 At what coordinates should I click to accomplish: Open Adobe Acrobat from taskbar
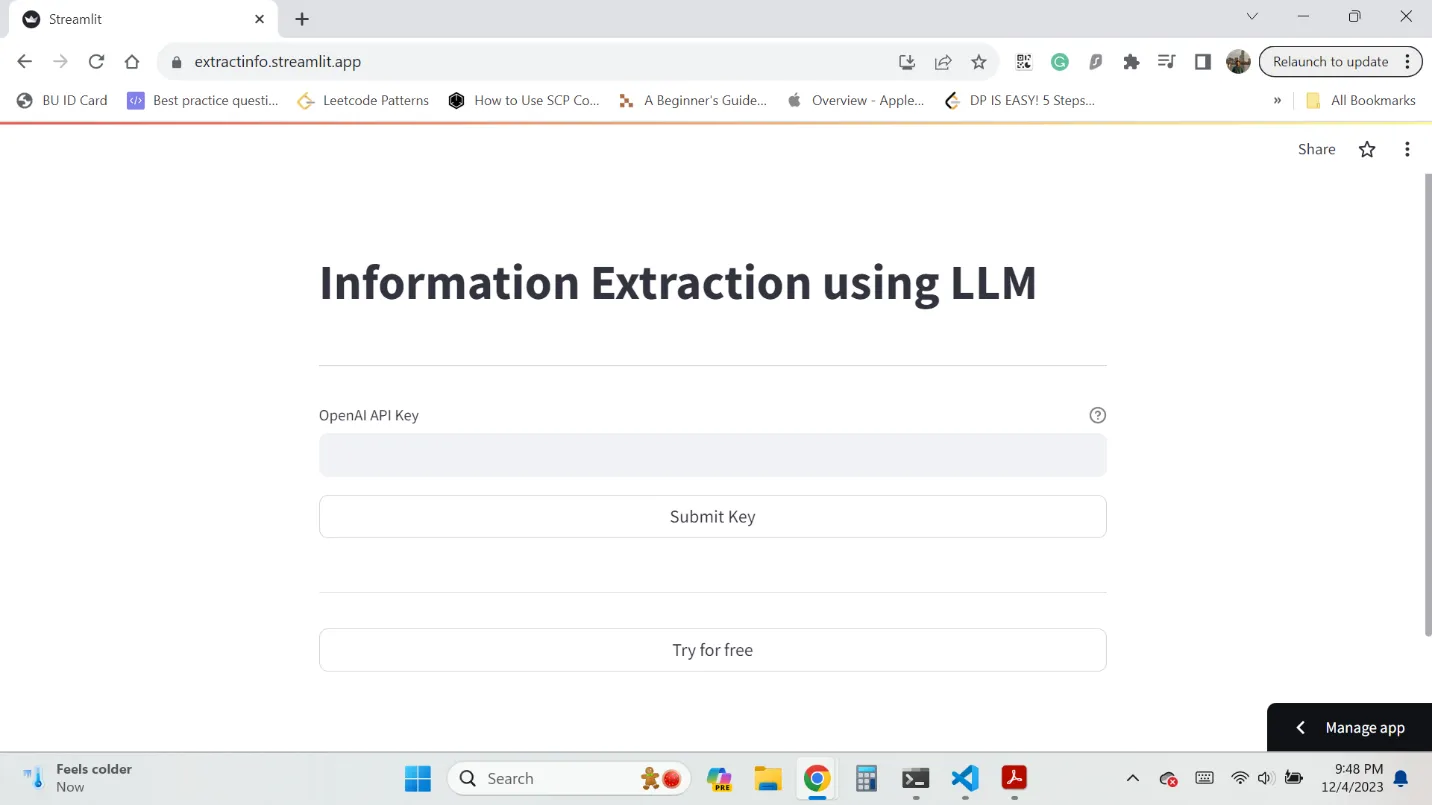(1014, 778)
